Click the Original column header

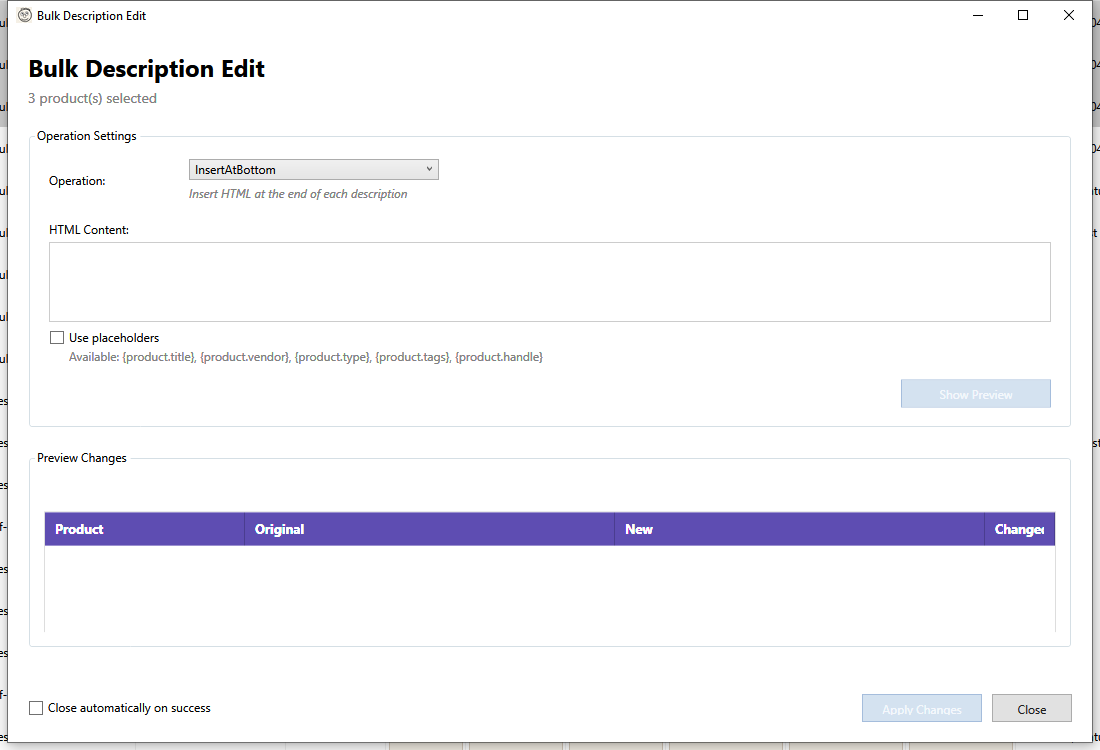280,528
